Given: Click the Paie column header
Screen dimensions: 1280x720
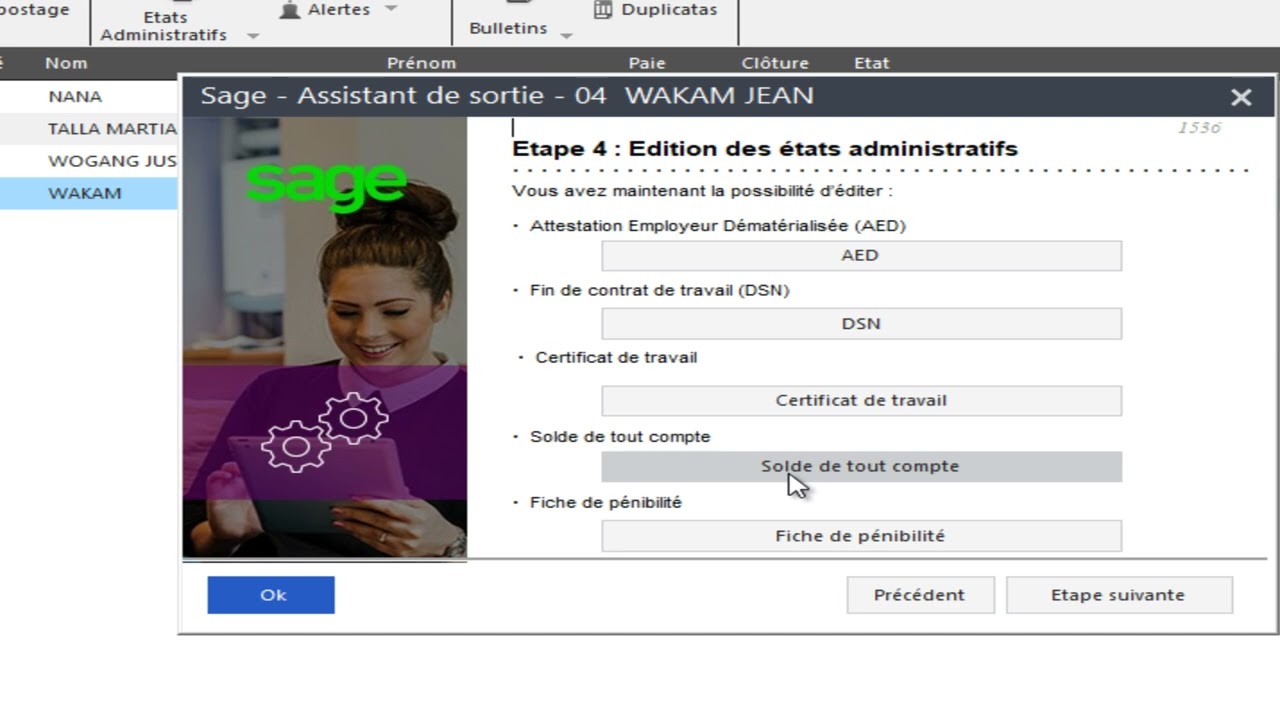Looking at the screenshot, I should (x=647, y=63).
